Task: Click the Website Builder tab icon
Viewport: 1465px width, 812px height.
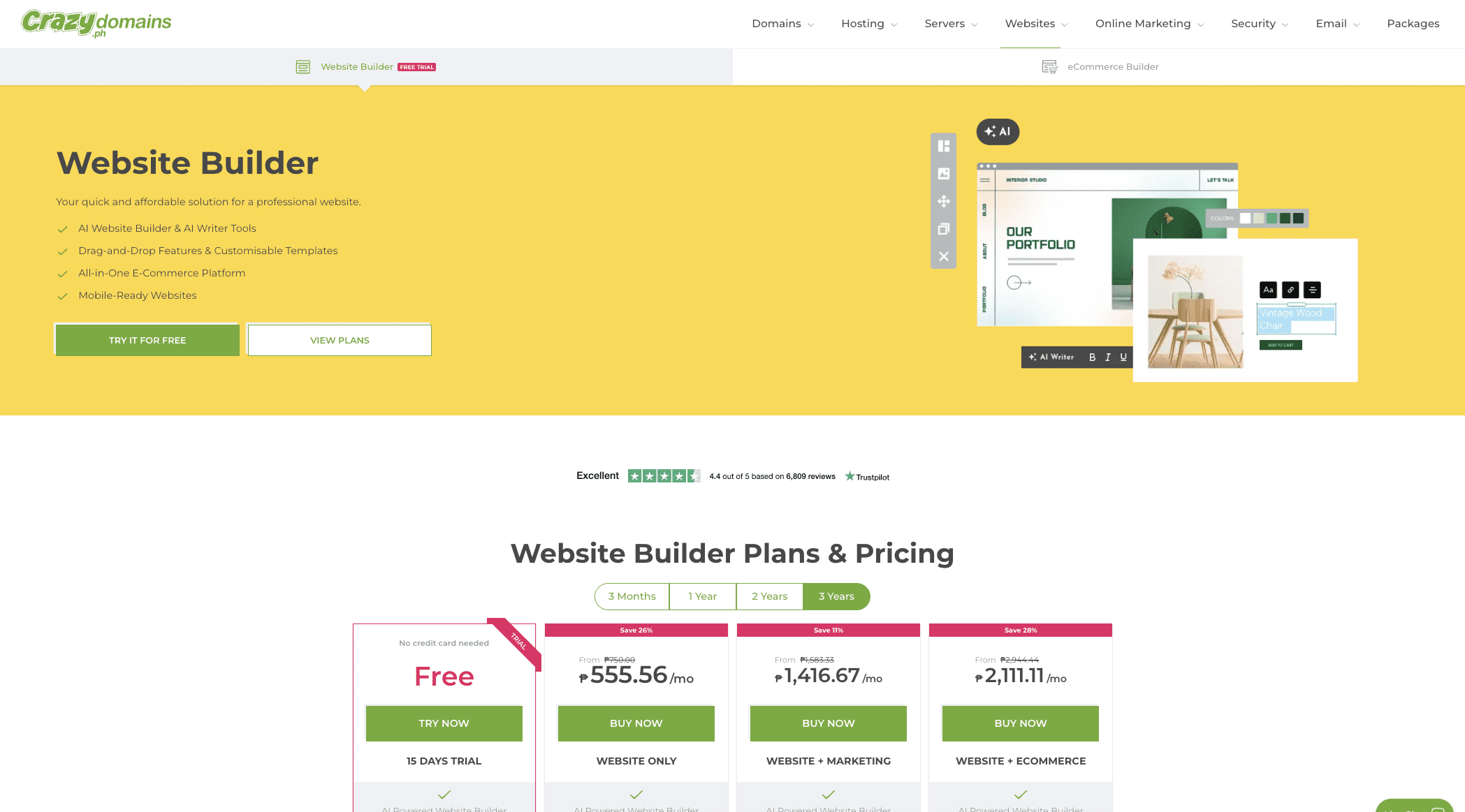Action: tap(303, 67)
